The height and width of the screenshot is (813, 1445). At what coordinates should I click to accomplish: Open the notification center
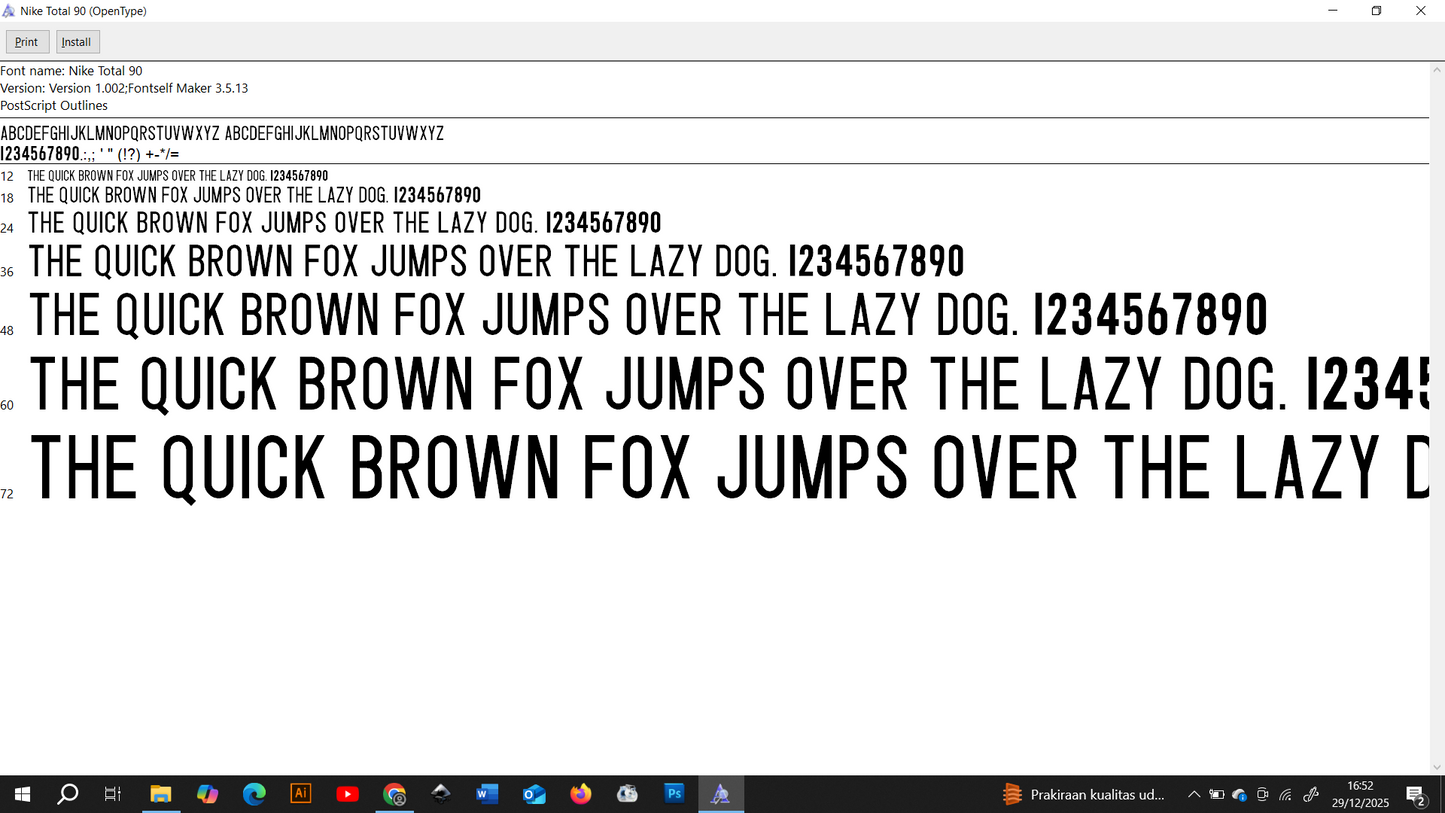coord(1417,796)
